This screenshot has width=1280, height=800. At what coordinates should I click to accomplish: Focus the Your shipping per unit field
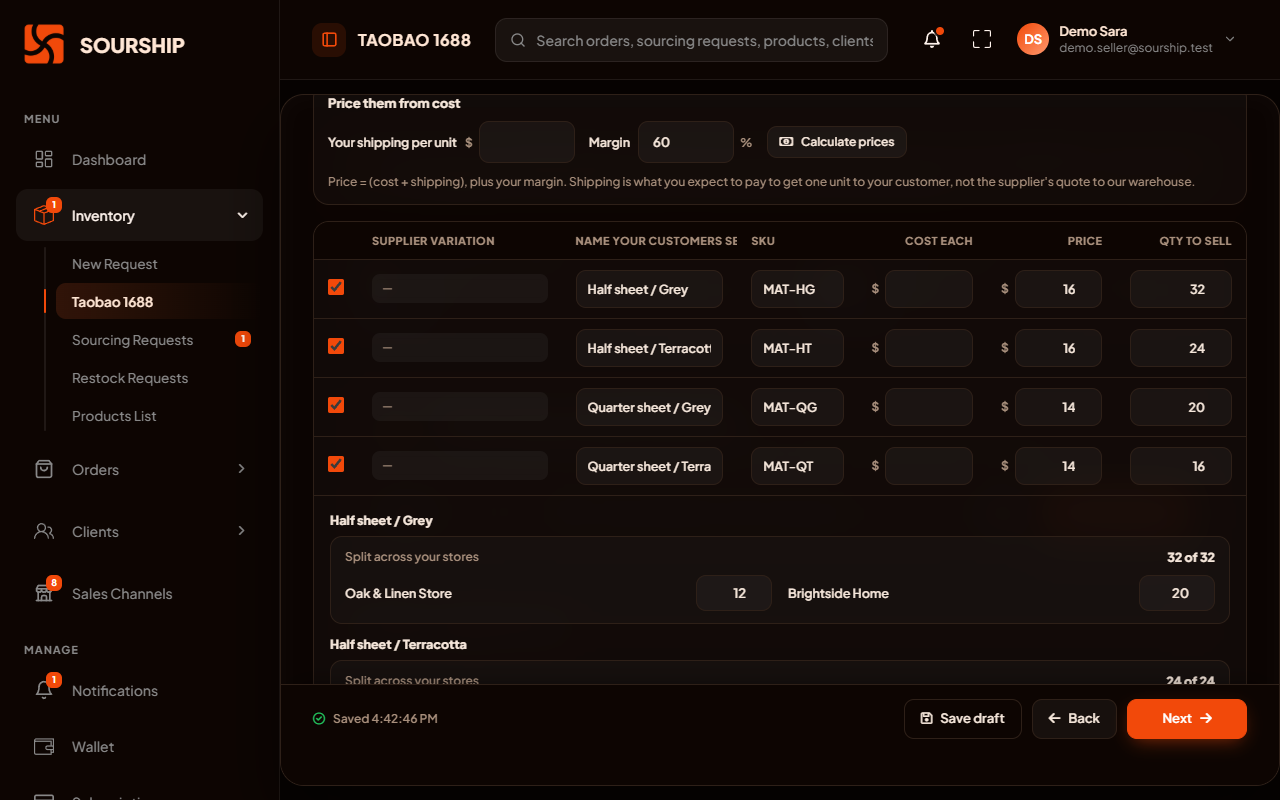[x=527, y=142]
